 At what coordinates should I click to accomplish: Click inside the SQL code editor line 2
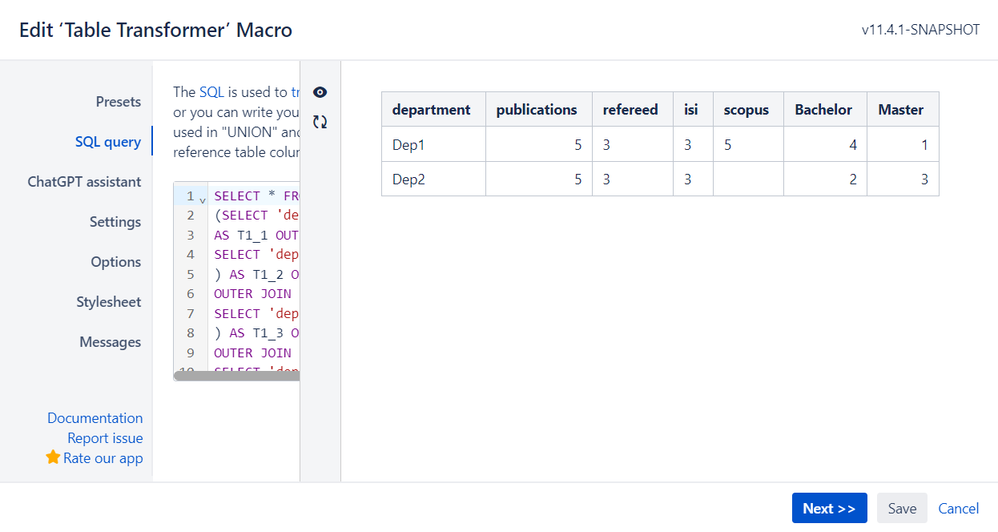[x=257, y=215]
